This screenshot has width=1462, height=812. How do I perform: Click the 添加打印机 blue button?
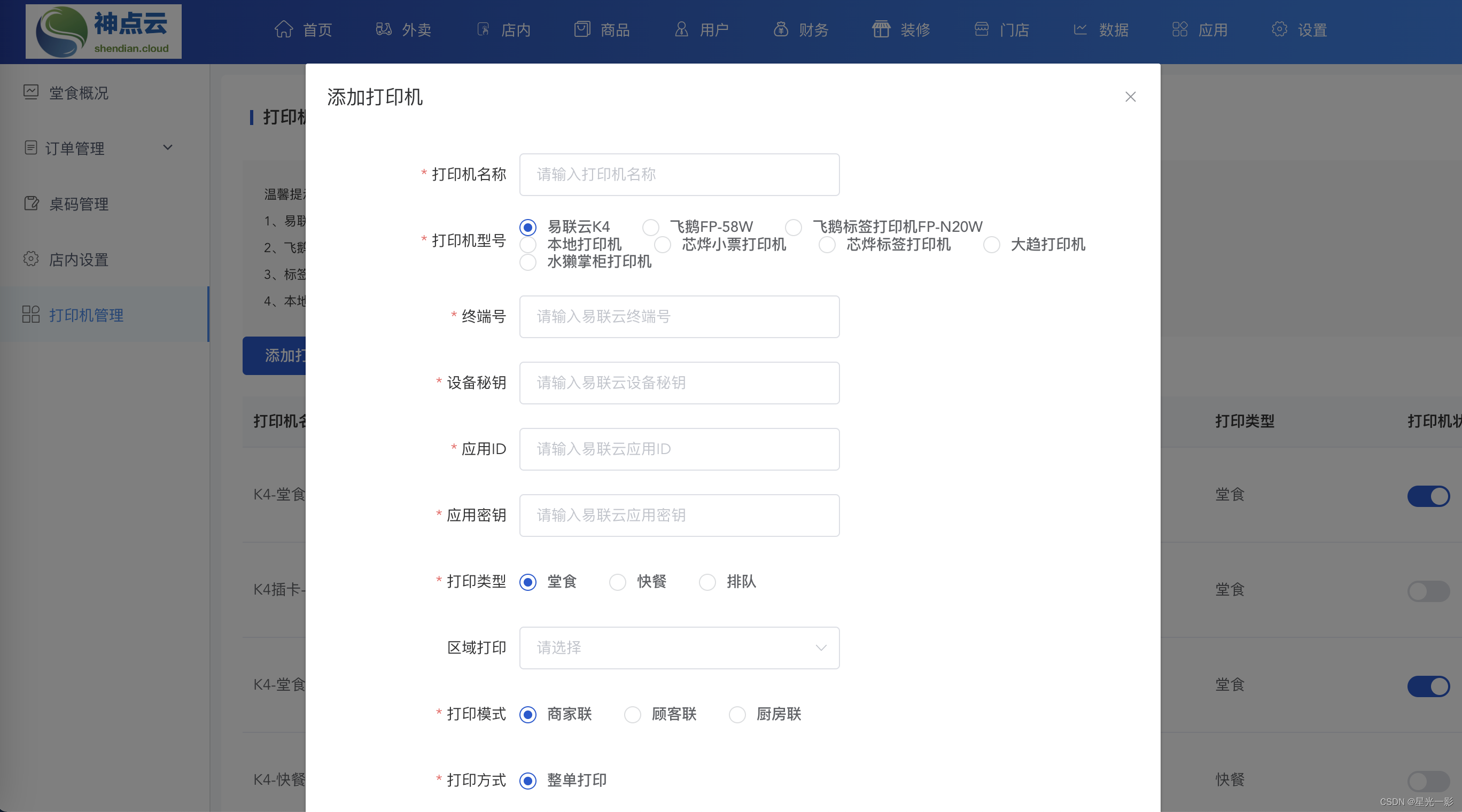click(275, 356)
